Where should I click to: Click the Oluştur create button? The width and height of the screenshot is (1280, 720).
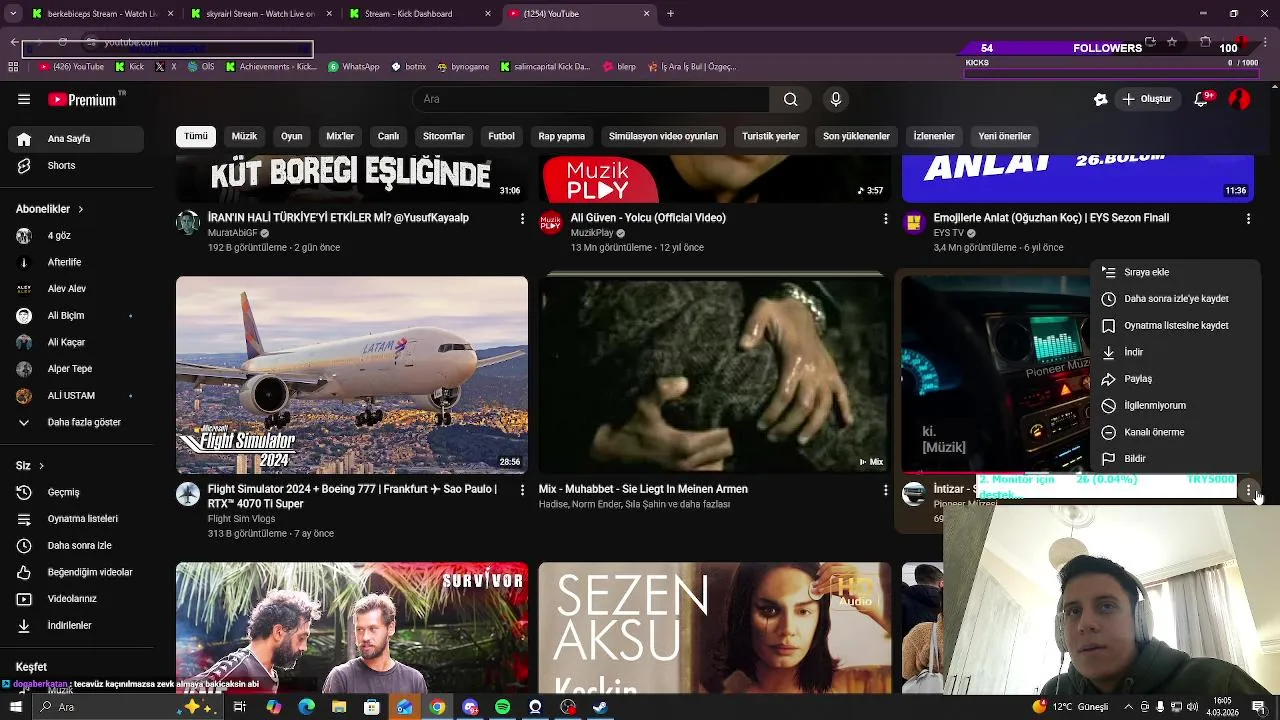1146,99
